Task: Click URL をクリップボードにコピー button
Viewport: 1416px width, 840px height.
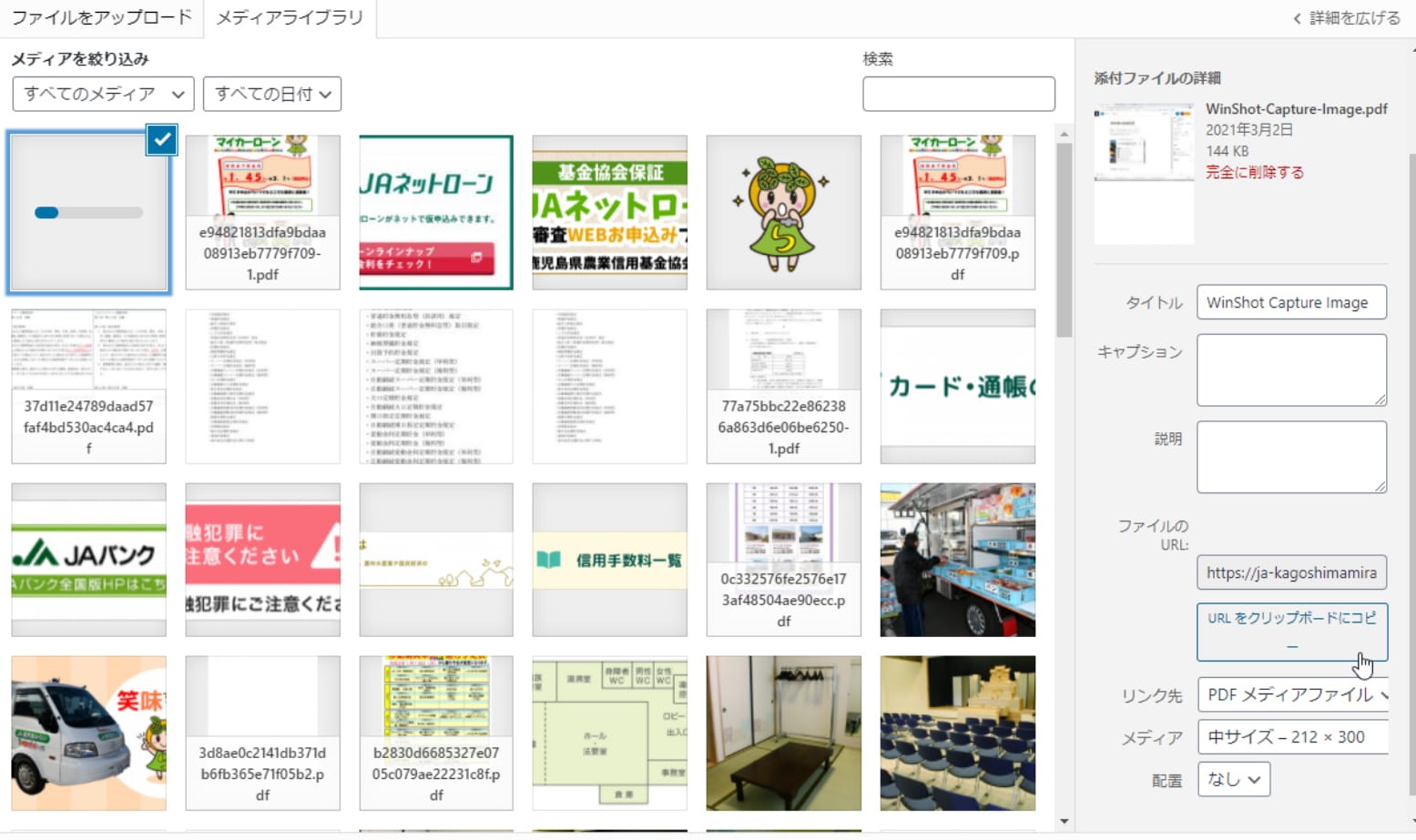Action: click(1291, 632)
